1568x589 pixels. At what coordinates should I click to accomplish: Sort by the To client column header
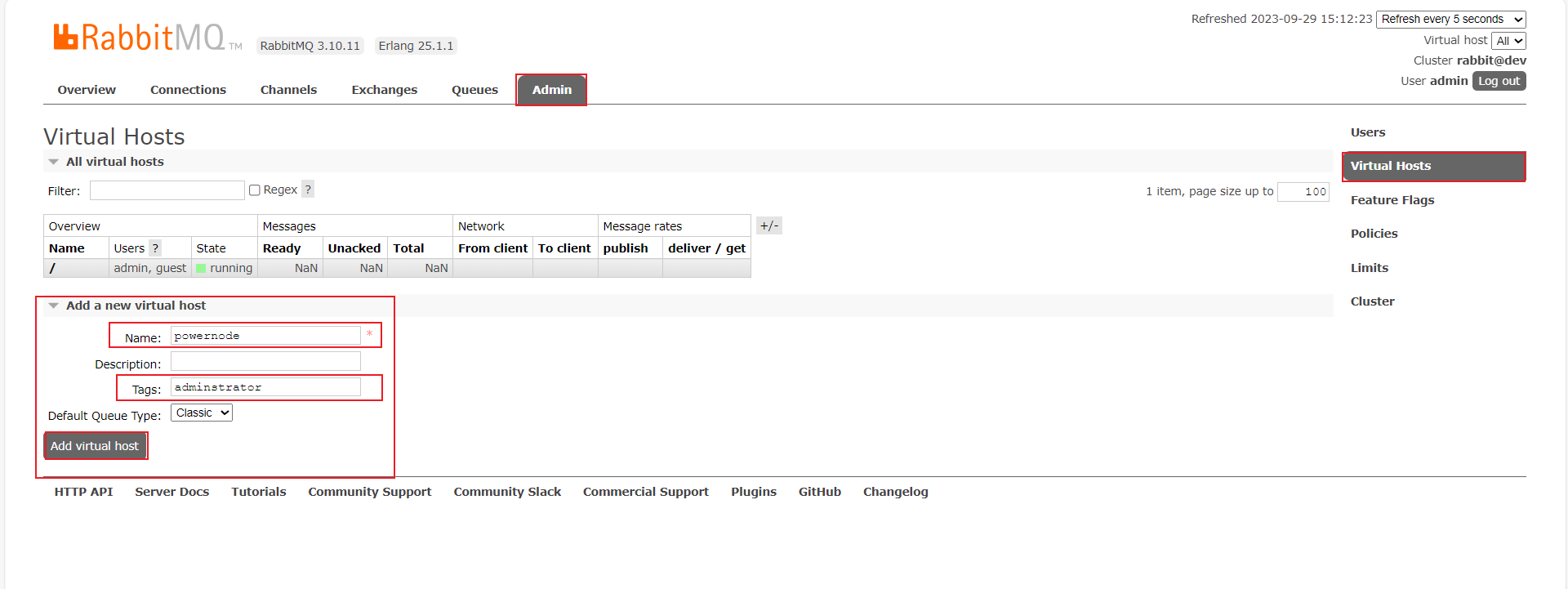(564, 248)
